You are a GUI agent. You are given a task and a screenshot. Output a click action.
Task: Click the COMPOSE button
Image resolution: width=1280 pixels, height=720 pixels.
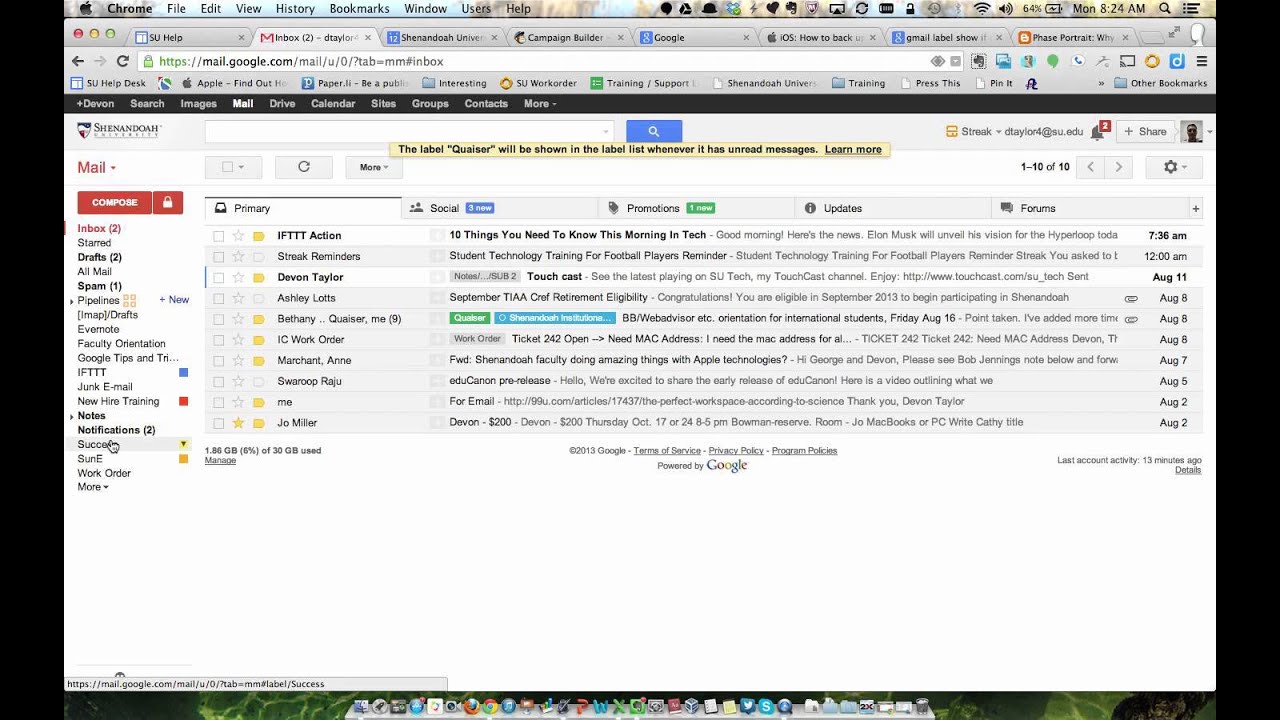click(x=115, y=202)
